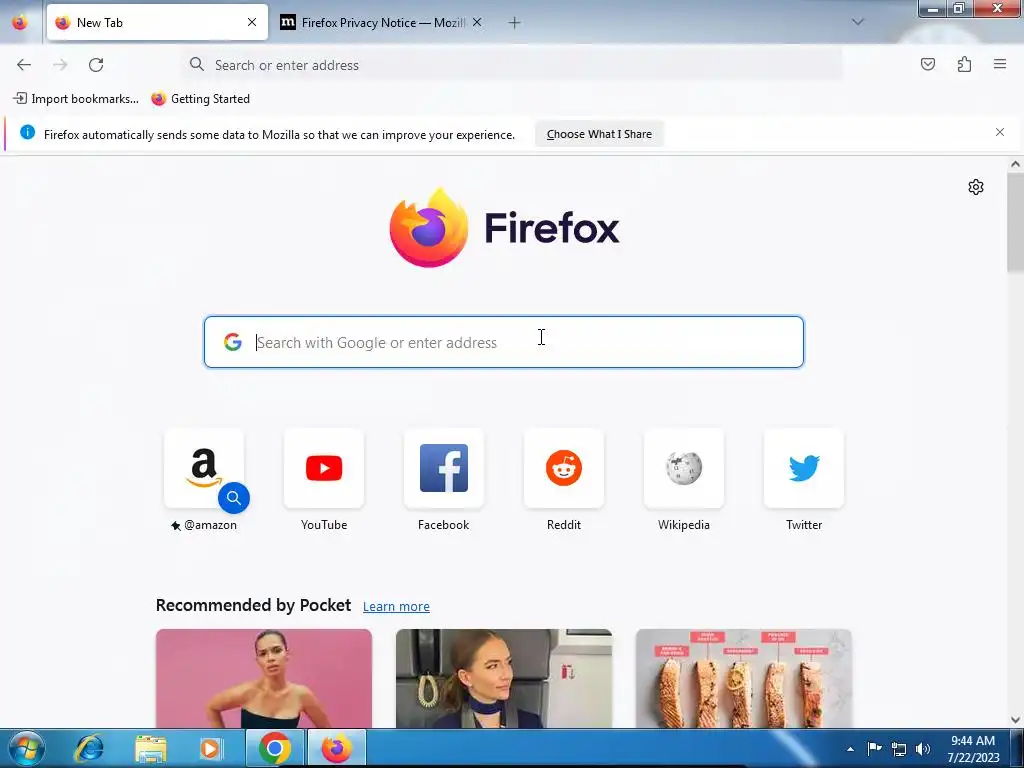Open the YouTube shortcut tile
Image resolution: width=1024 pixels, height=768 pixels.
[324, 468]
